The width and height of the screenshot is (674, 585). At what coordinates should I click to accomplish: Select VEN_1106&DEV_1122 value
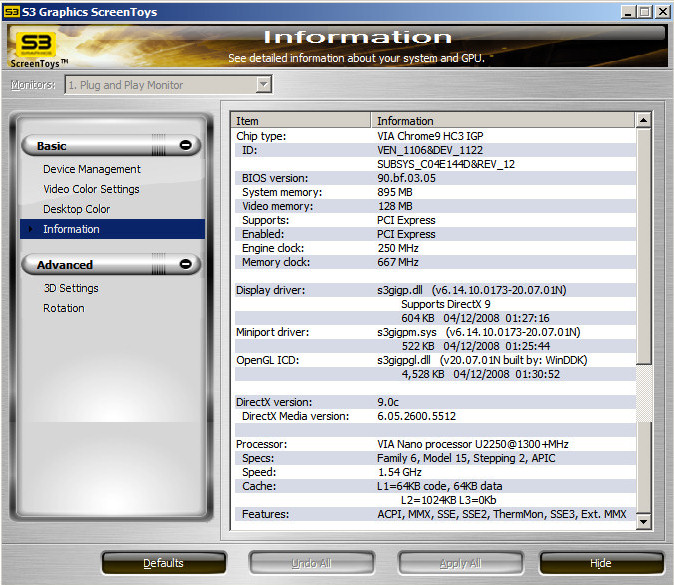[x=430, y=150]
